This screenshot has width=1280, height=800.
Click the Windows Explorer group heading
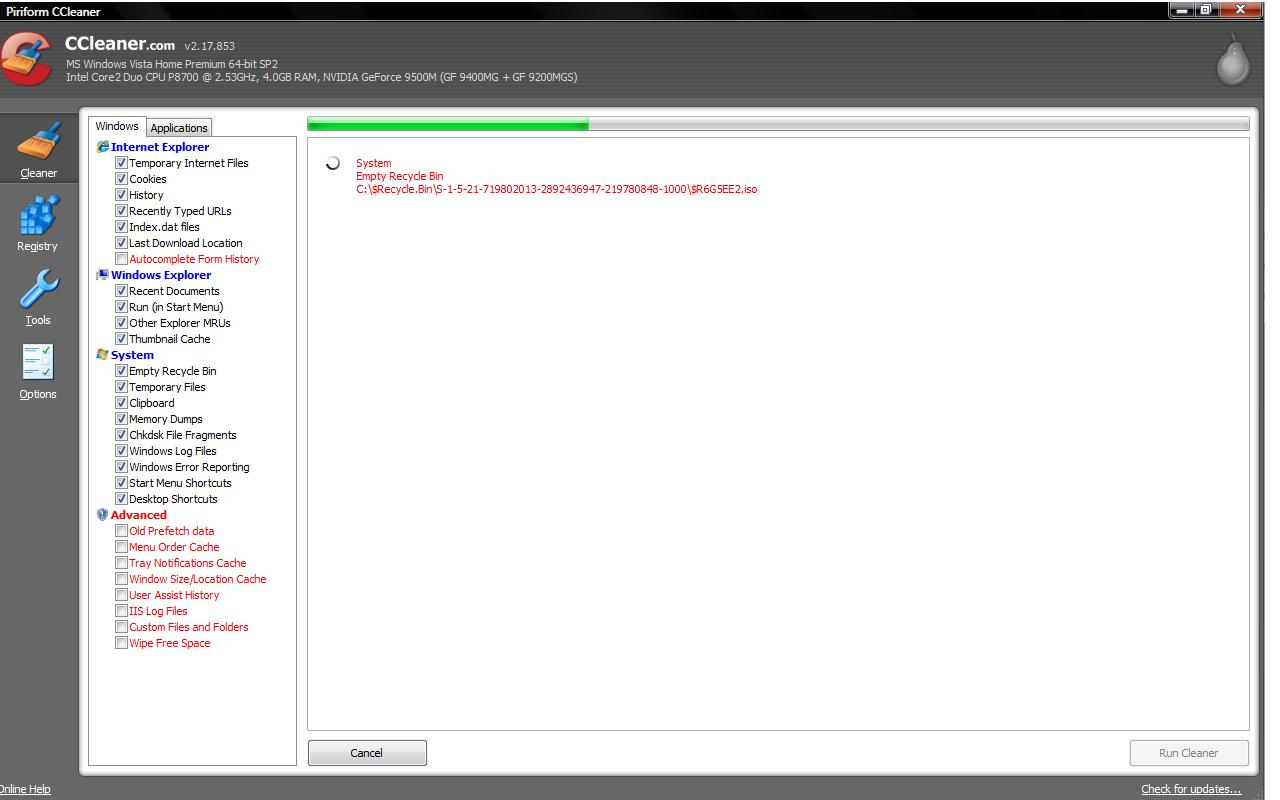click(161, 275)
